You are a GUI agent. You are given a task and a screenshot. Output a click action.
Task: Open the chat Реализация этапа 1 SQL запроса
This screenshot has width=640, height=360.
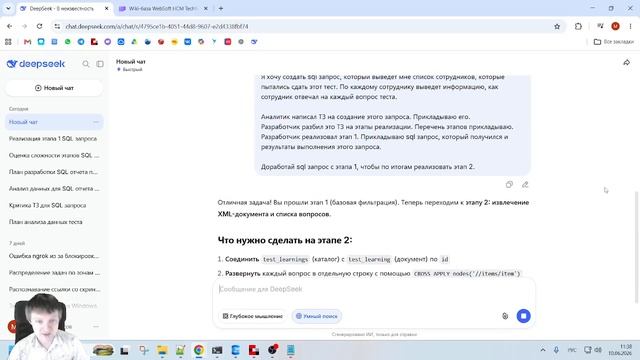coord(53,139)
